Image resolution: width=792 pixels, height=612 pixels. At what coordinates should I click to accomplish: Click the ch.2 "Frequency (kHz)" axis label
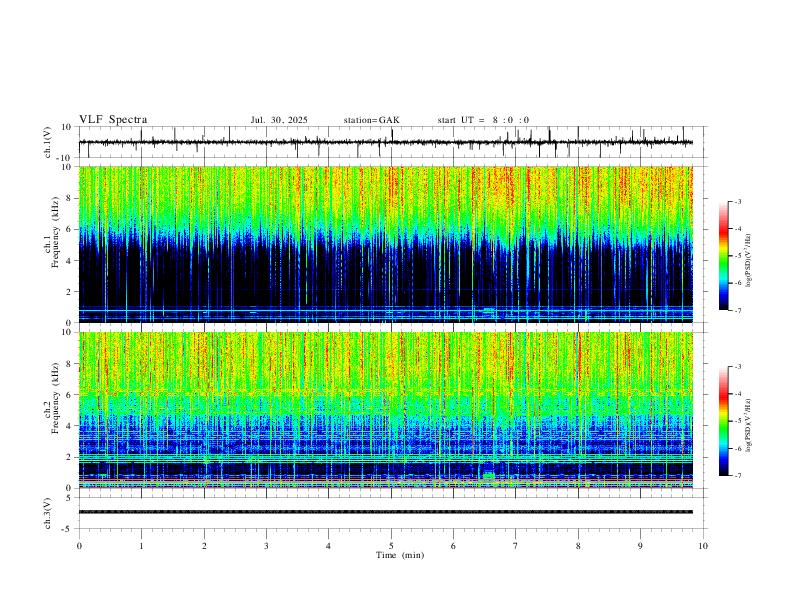pyautogui.click(x=56, y=398)
